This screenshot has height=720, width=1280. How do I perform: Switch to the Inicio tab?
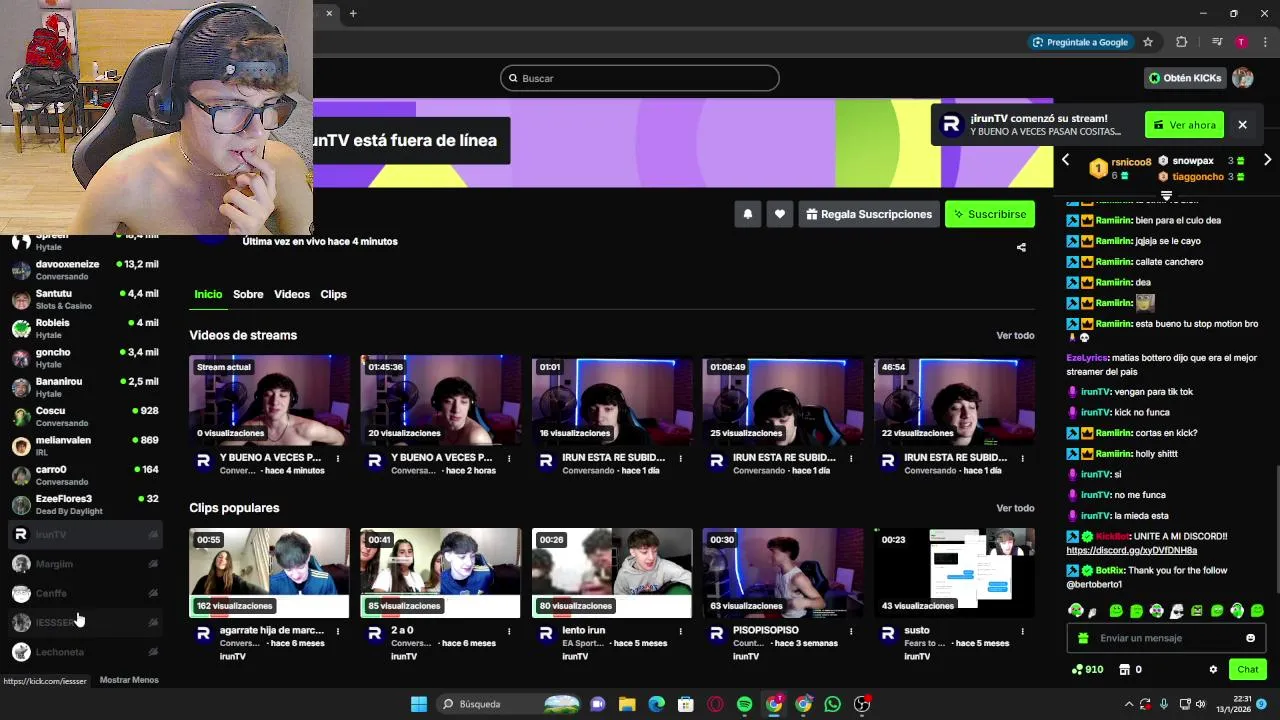(208, 294)
